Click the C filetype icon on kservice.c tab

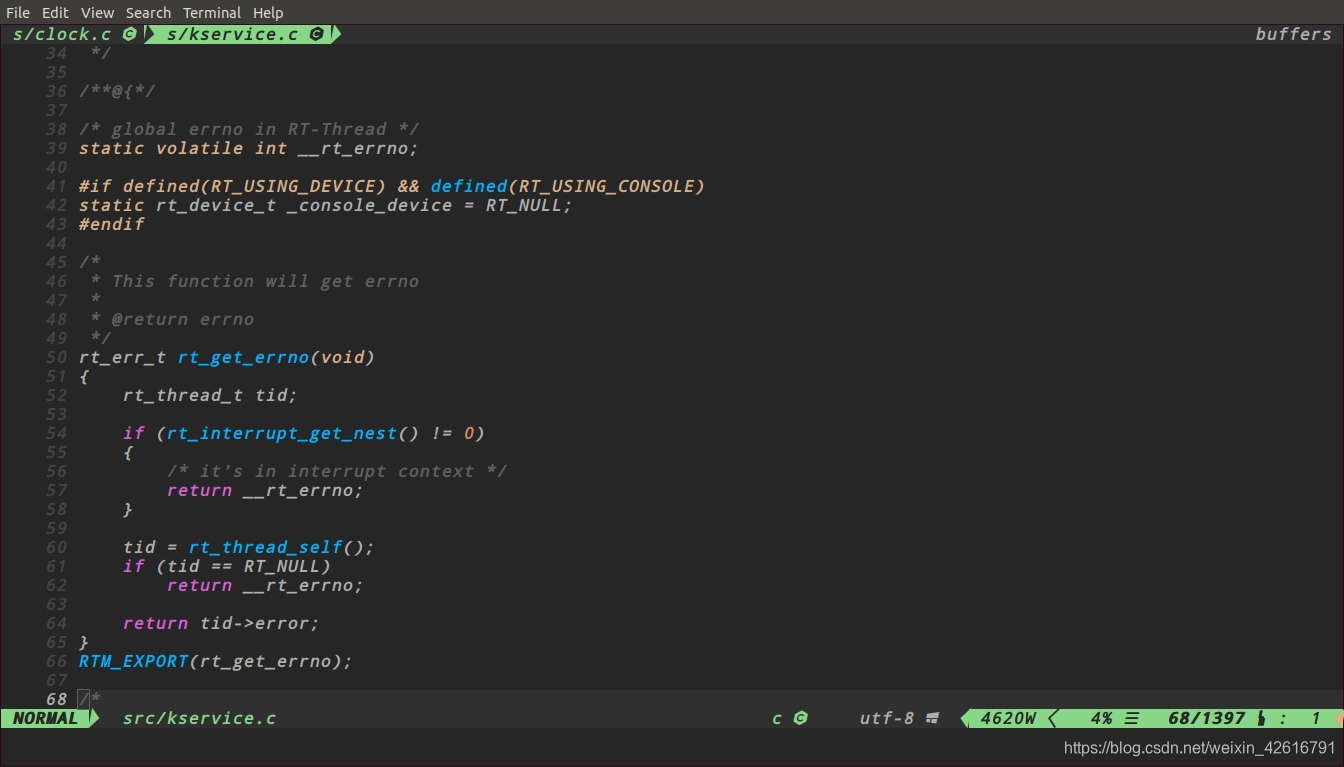tap(317, 34)
